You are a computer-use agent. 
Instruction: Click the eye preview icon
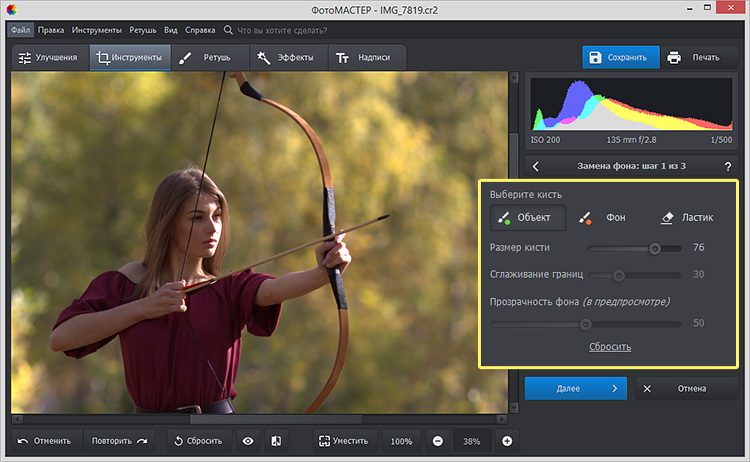point(247,441)
